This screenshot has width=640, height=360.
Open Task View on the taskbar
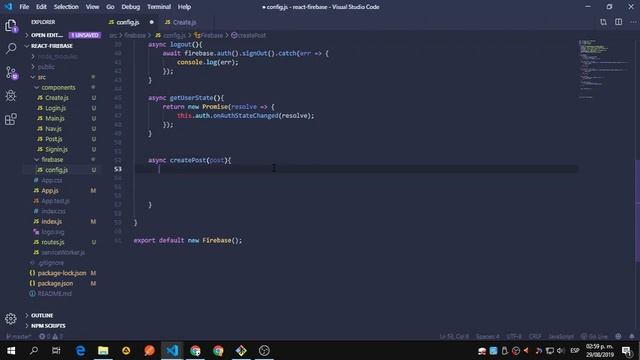[56, 351]
